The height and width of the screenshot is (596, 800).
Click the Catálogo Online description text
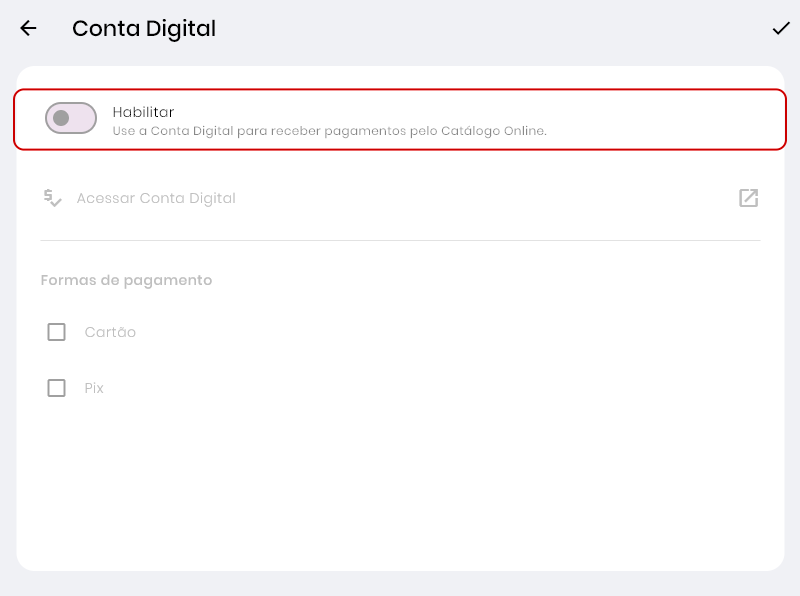click(x=329, y=131)
